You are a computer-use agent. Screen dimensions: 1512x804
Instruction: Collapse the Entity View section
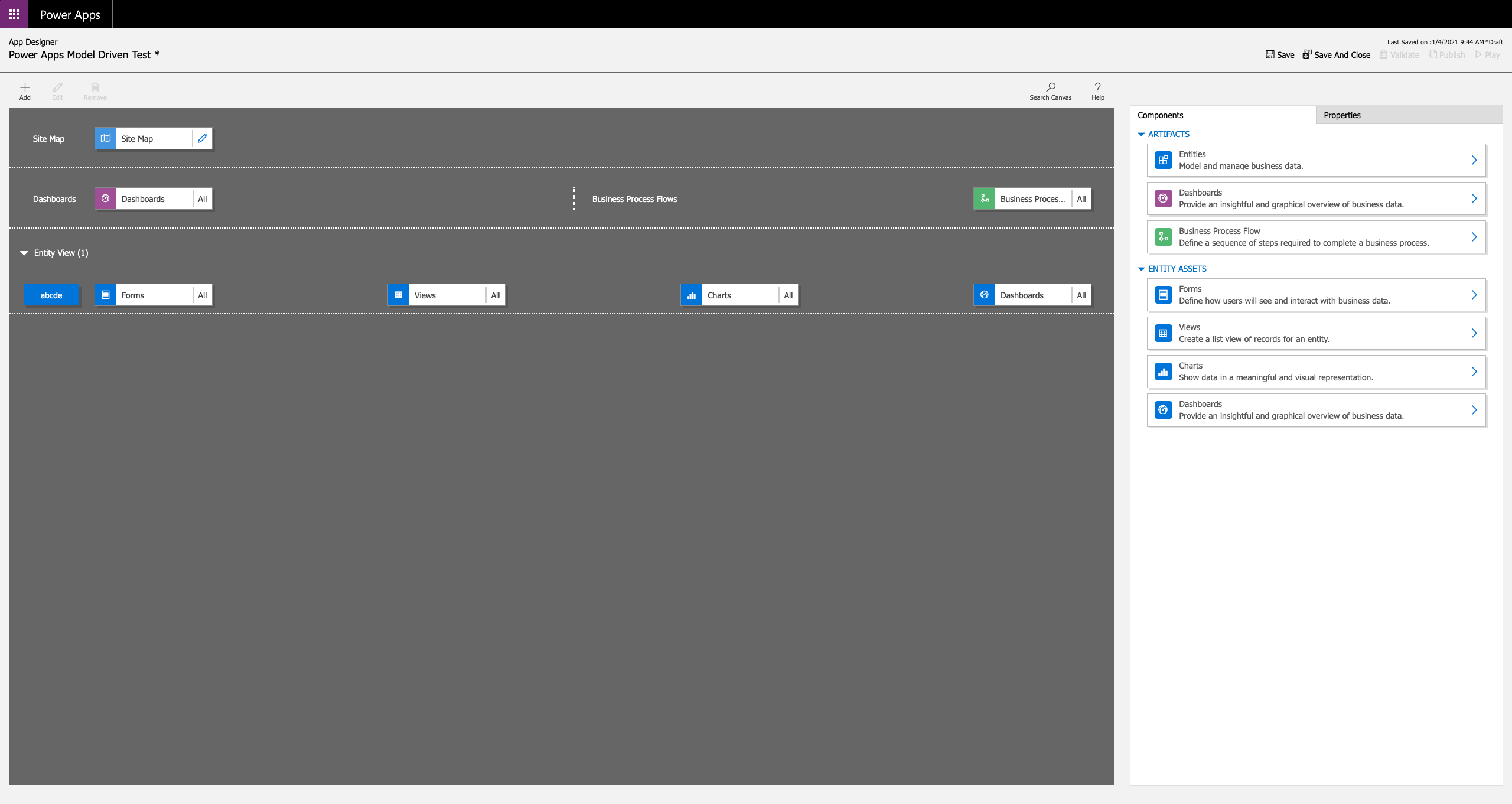24,252
